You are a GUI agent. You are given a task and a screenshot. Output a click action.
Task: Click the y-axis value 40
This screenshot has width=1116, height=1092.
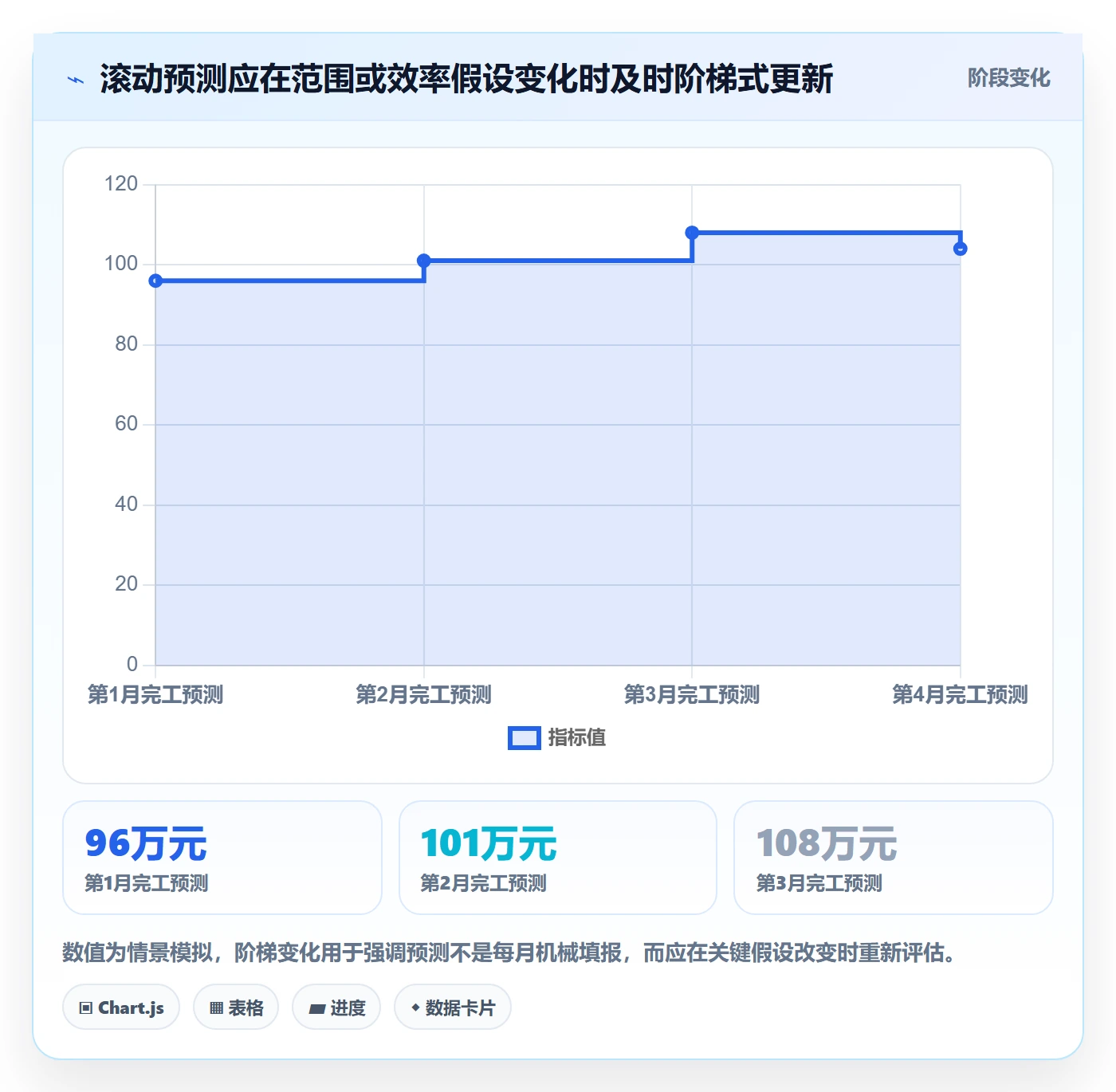click(127, 505)
